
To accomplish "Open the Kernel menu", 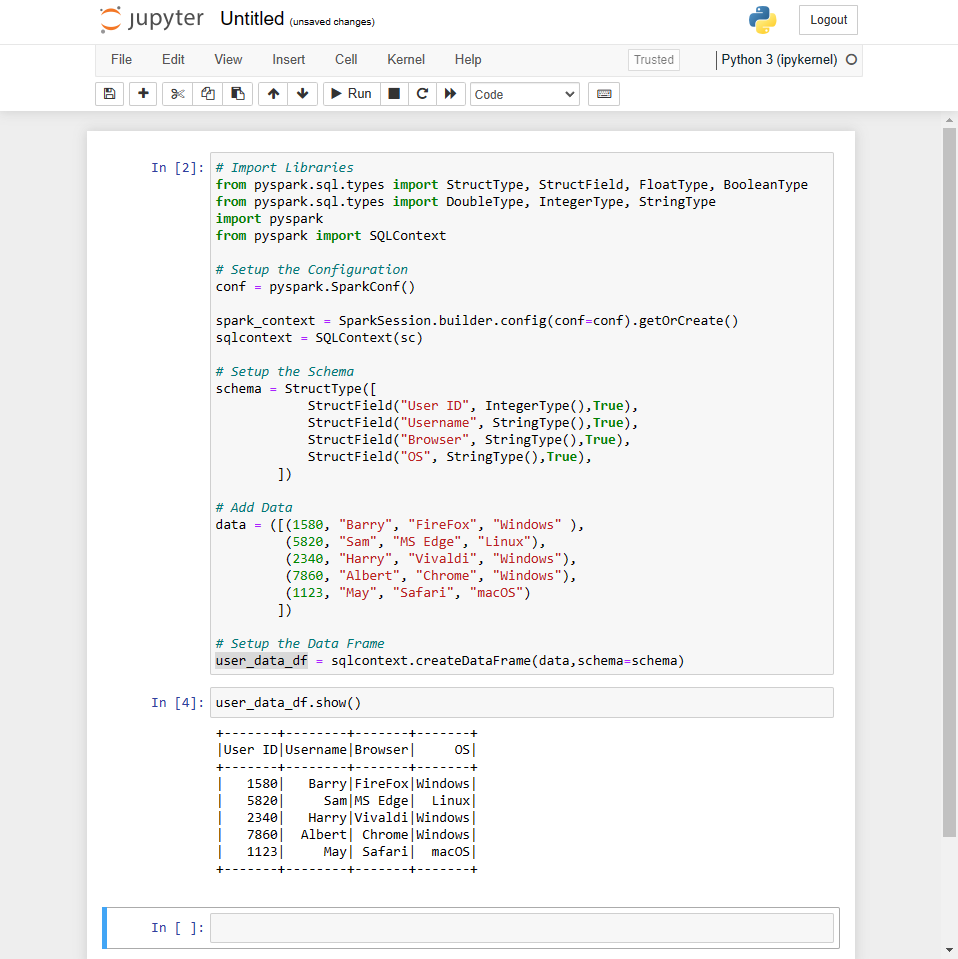I will click(x=405, y=59).
